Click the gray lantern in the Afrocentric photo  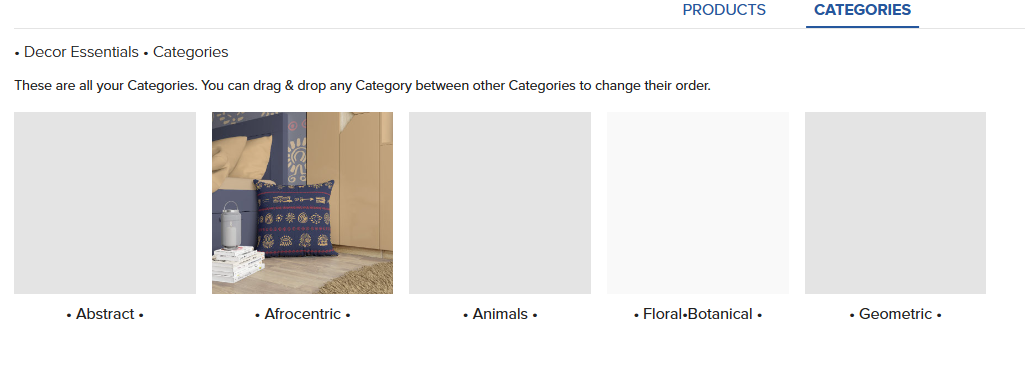coord(230,224)
